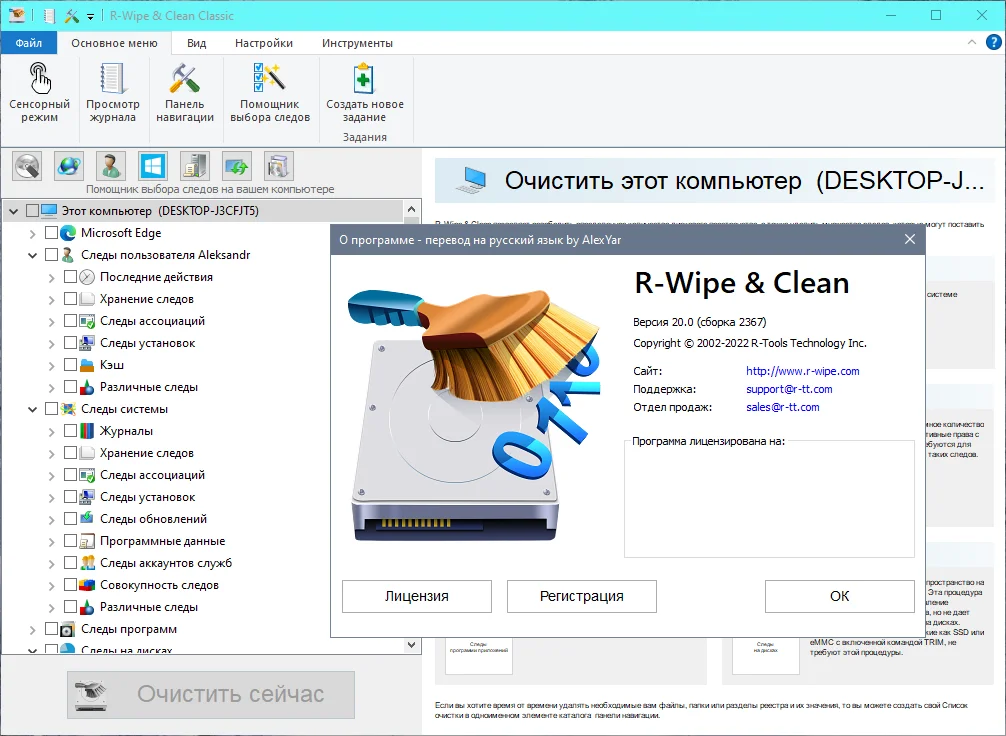Click the support@r-tt.com link
The image size is (1006, 736).
pos(789,389)
